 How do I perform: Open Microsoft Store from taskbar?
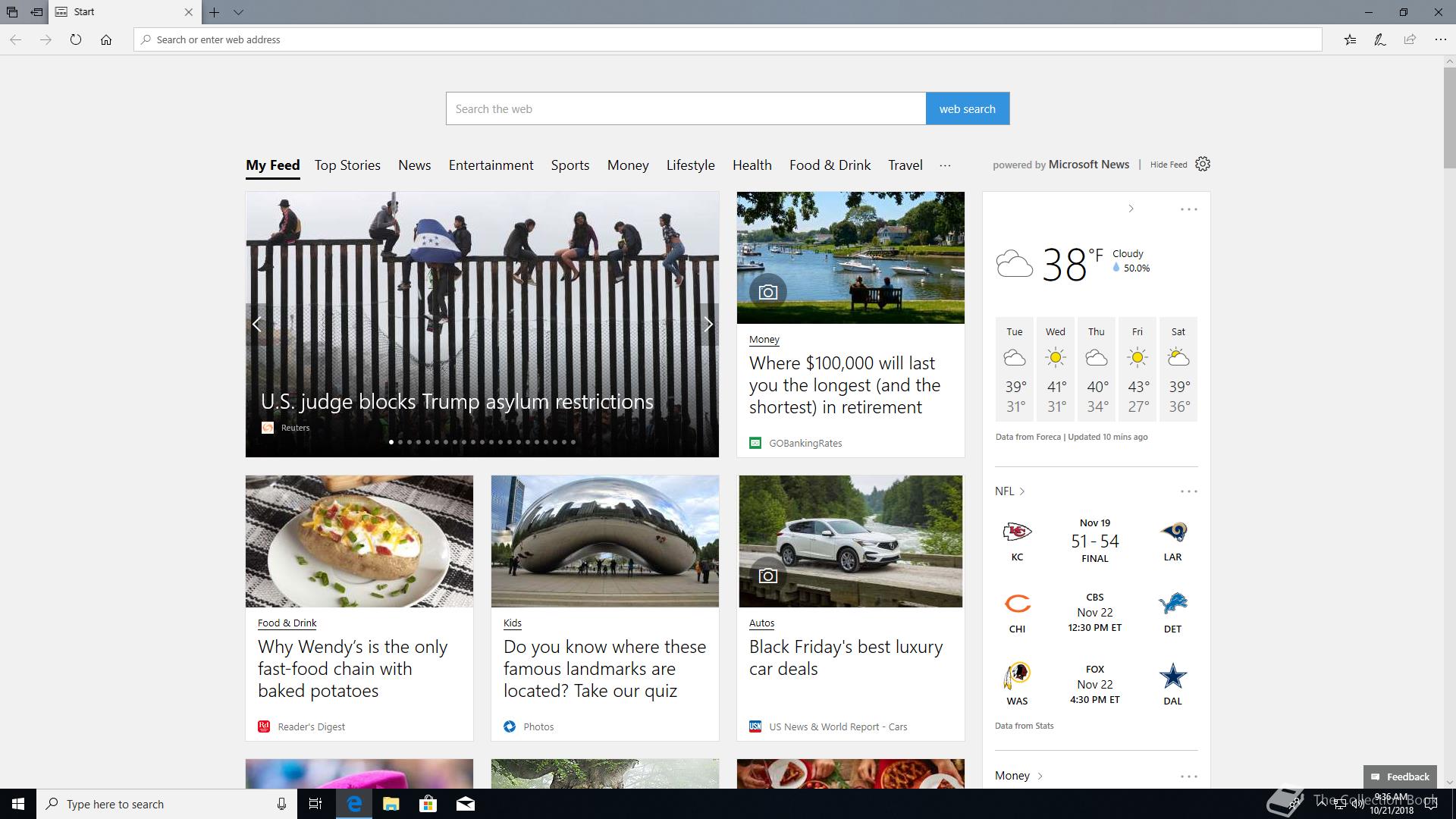click(428, 804)
